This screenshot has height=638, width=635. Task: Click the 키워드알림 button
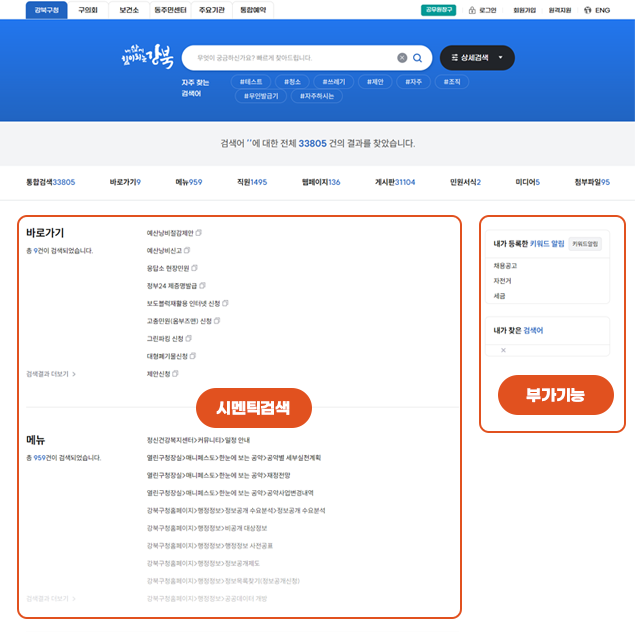[585, 243]
